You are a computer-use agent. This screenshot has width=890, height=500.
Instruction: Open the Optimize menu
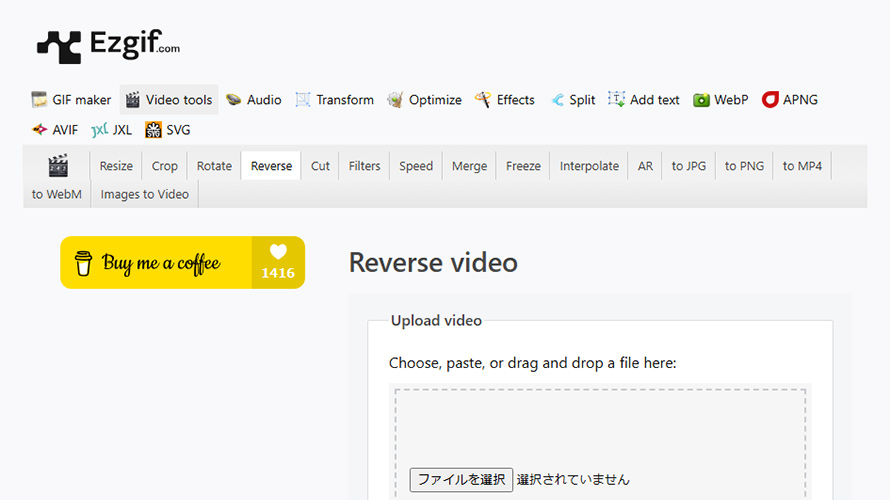click(x=425, y=100)
